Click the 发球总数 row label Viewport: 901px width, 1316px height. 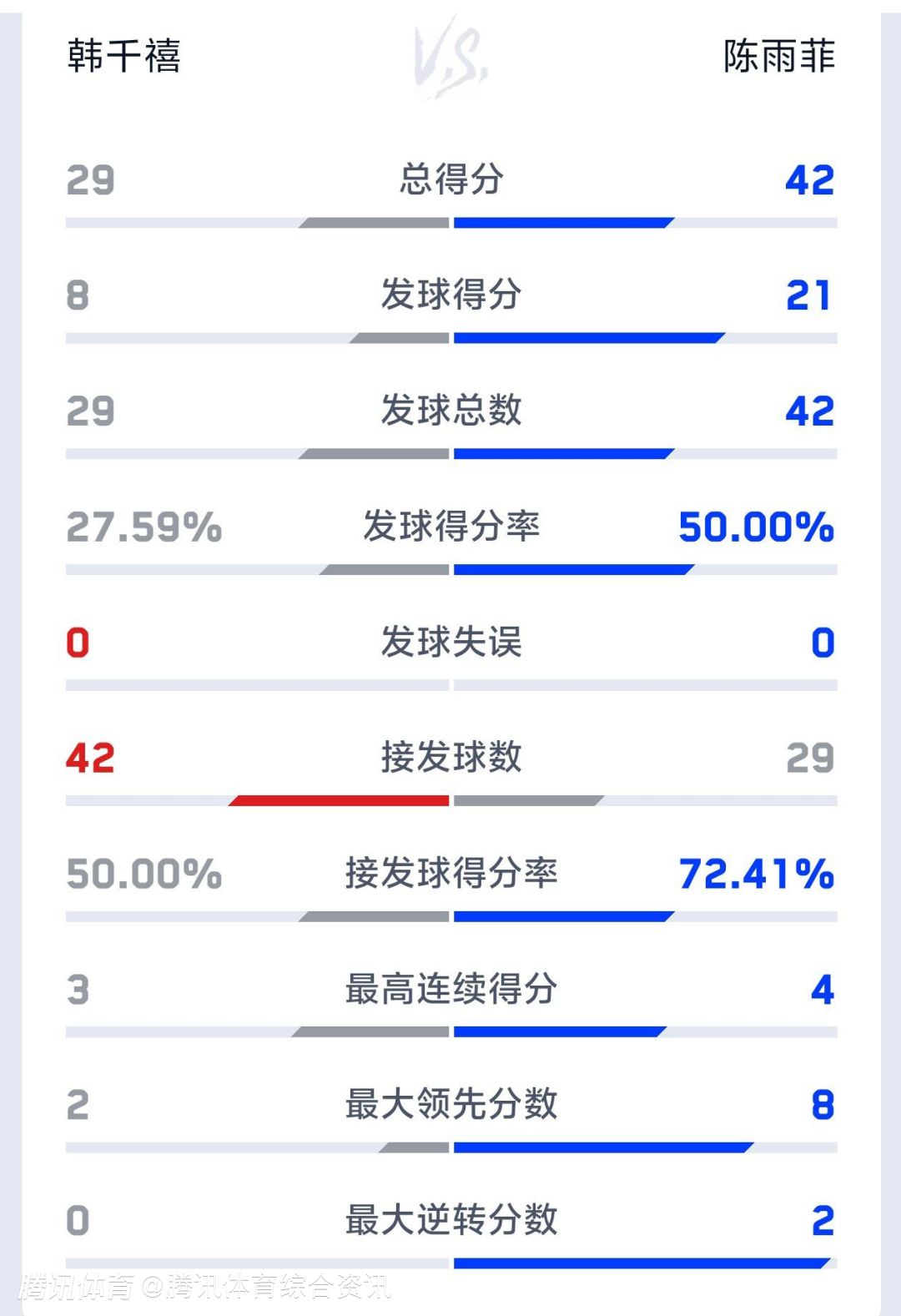click(x=451, y=411)
